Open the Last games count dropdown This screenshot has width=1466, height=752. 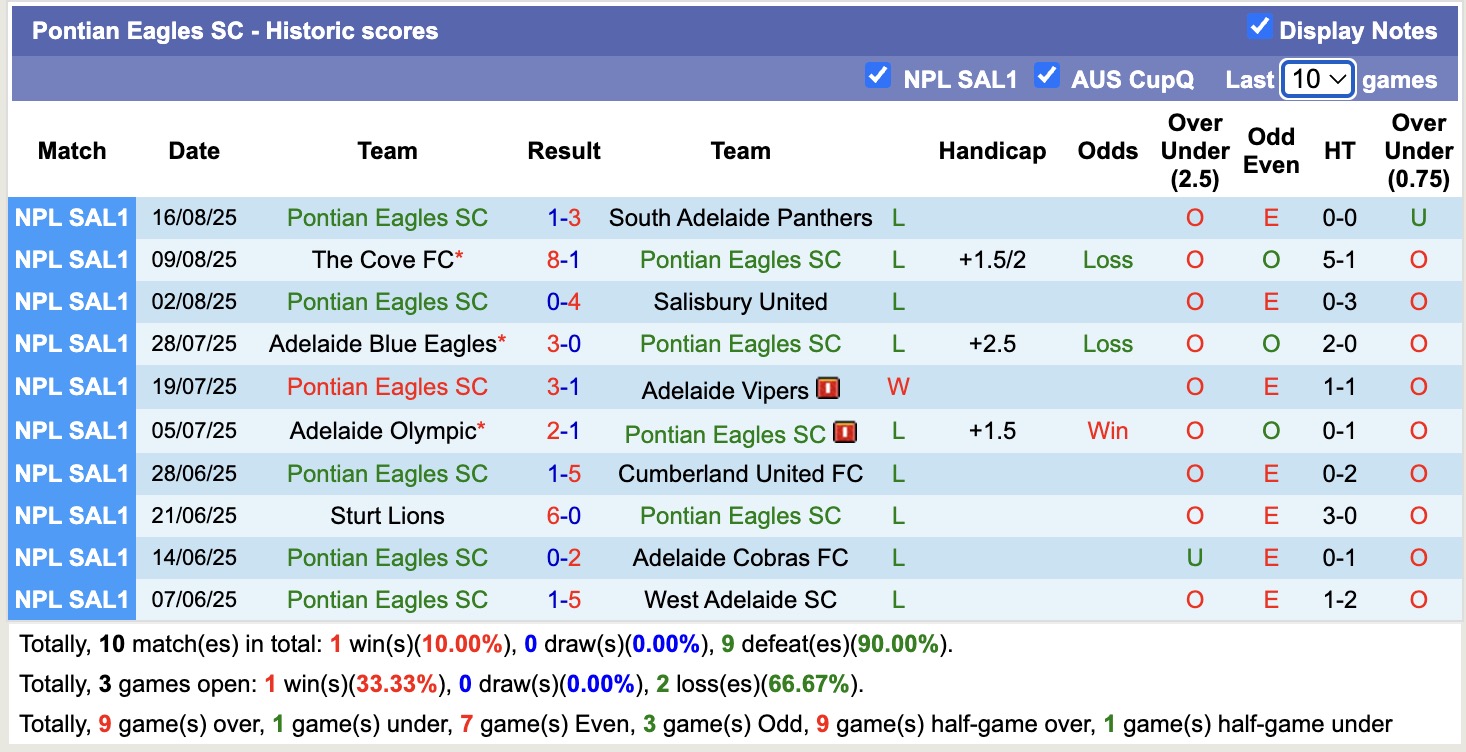[1317, 79]
